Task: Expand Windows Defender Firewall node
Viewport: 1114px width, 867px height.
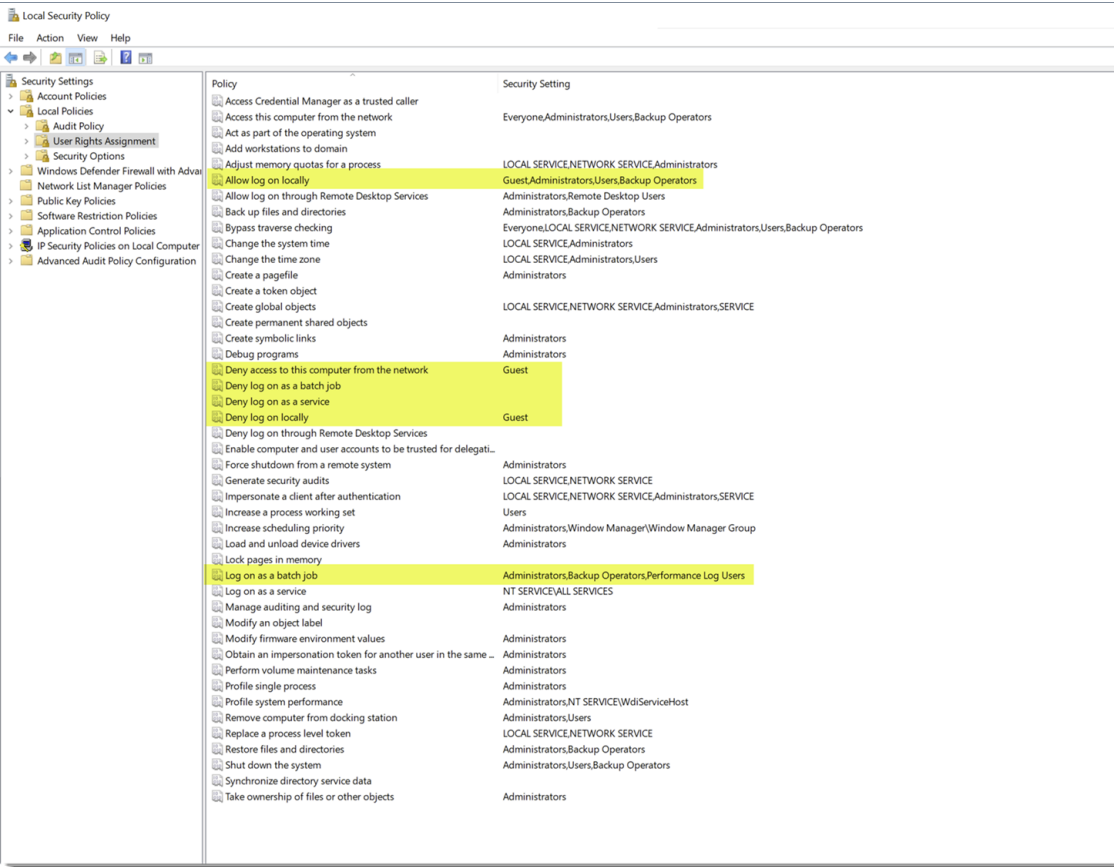Action: click(x=11, y=171)
